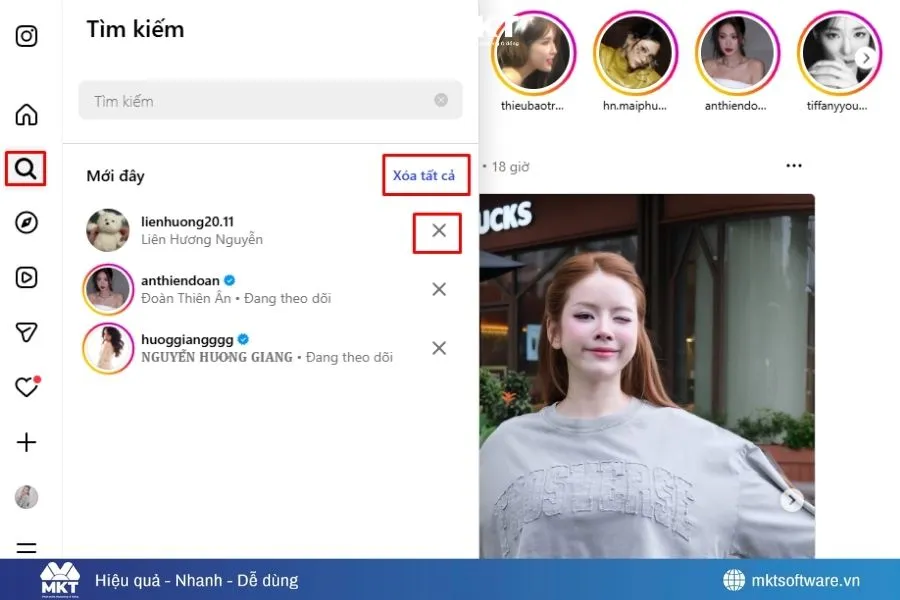Open thieubaotr's story thumbnail
This screenshot has height=600, width=900.
point(536,51)
